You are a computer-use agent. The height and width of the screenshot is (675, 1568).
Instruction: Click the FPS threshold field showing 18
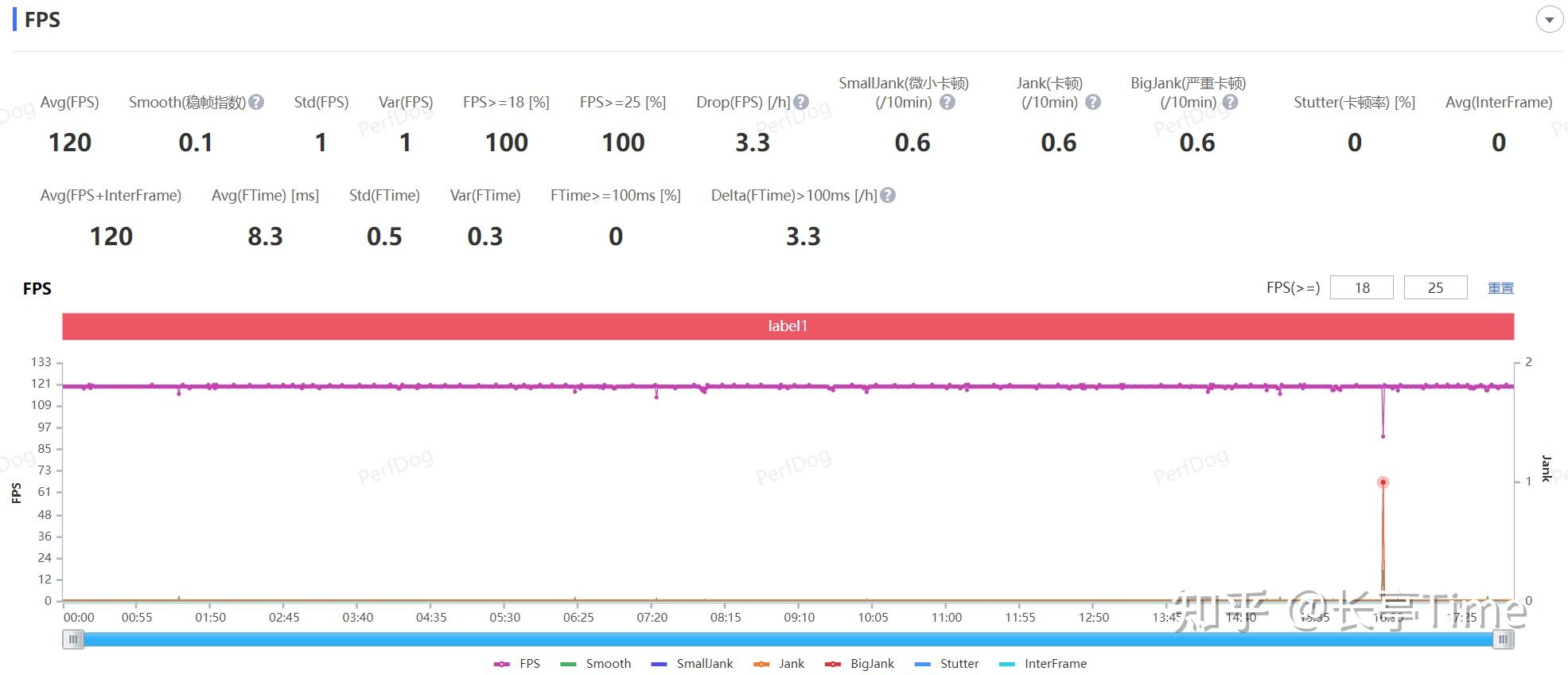(x=1362, y=287)
